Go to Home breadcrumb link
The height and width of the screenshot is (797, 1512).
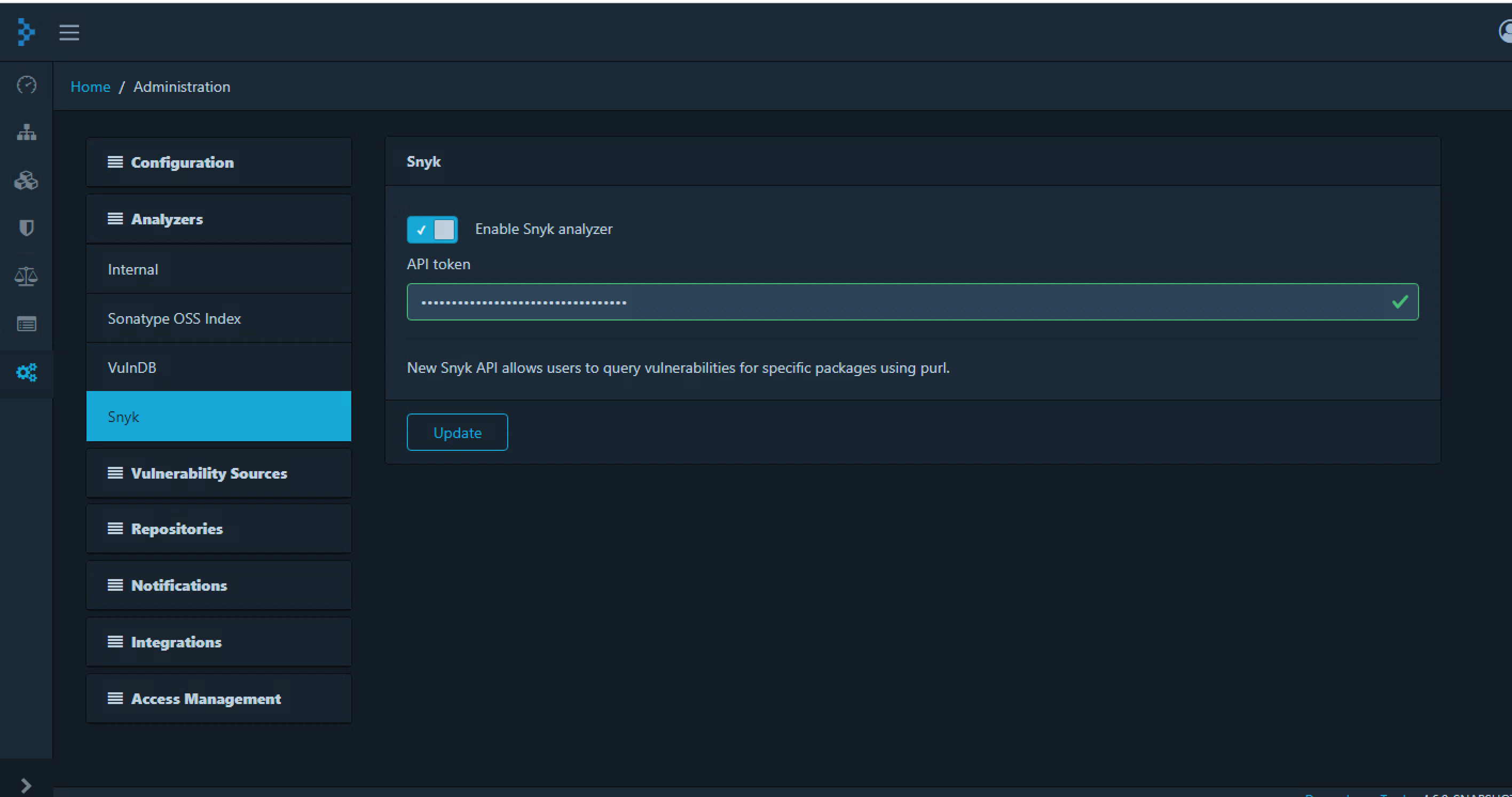(90, 87)
